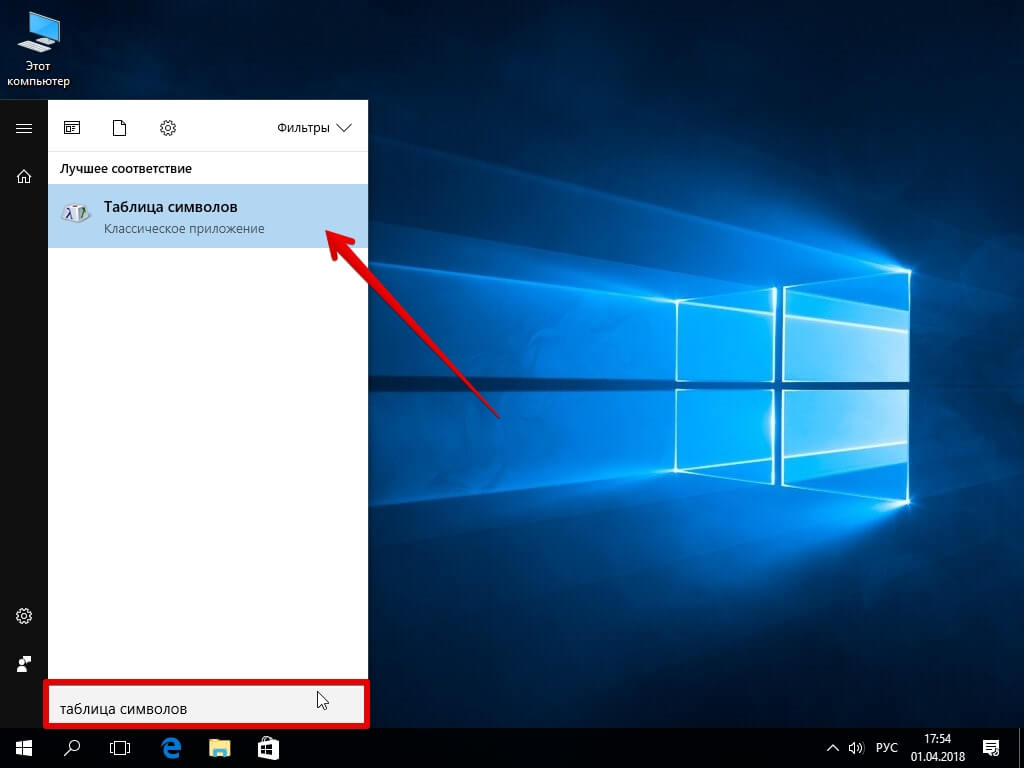Open search settings gear in left sidebar
The image size is (1024, 768).
(24, 615)
